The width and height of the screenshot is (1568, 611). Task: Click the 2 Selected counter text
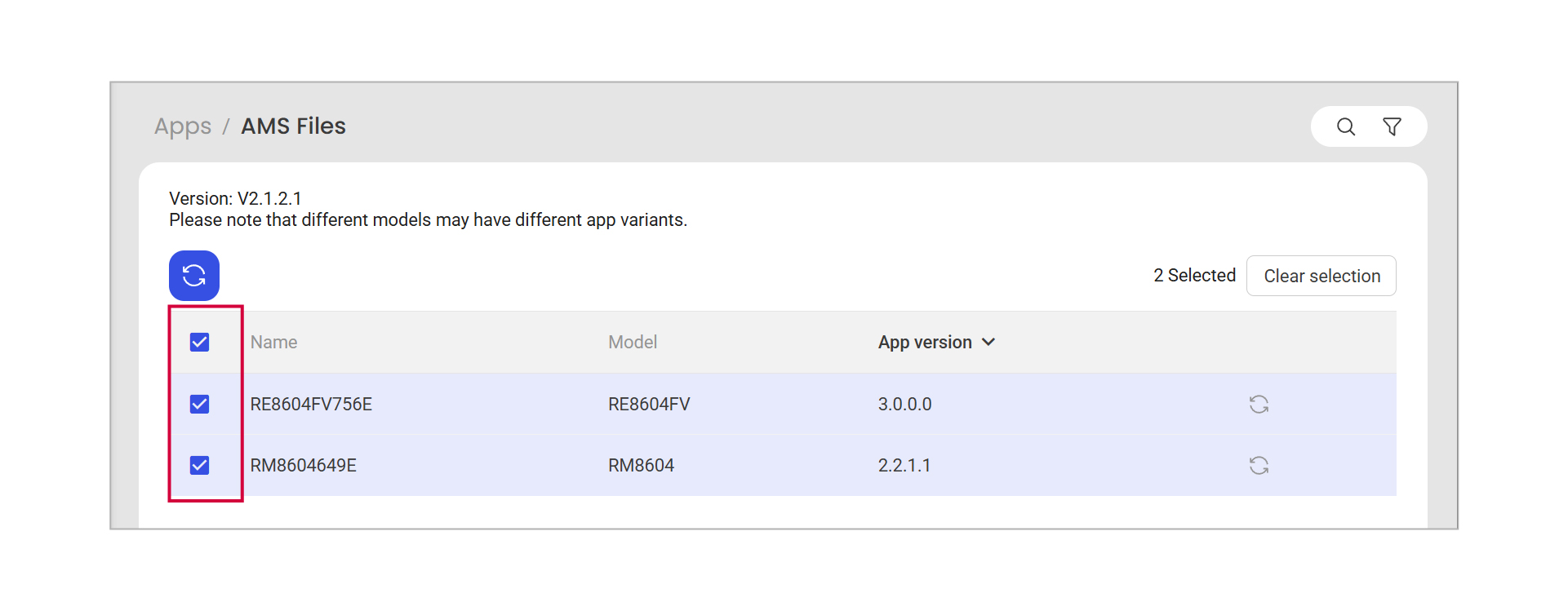(1194, 276)
